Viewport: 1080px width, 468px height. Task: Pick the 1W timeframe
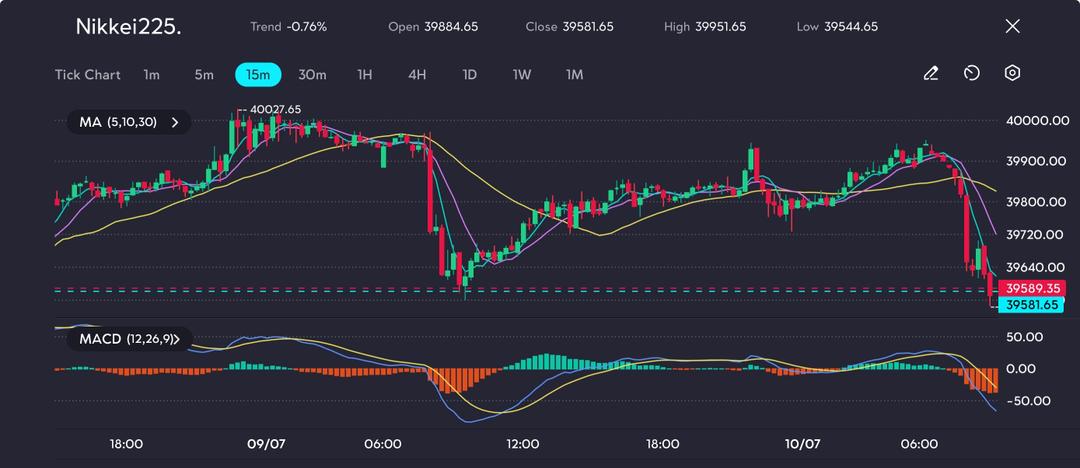pyautogui.click(x=522, y=75)
